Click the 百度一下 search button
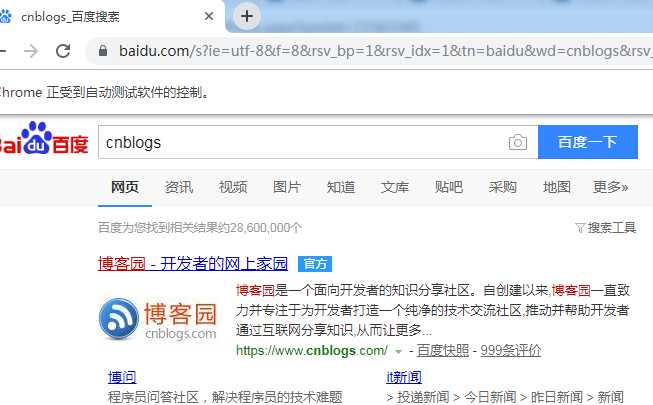Screen dimensions: 653x405 coord(588,142)
